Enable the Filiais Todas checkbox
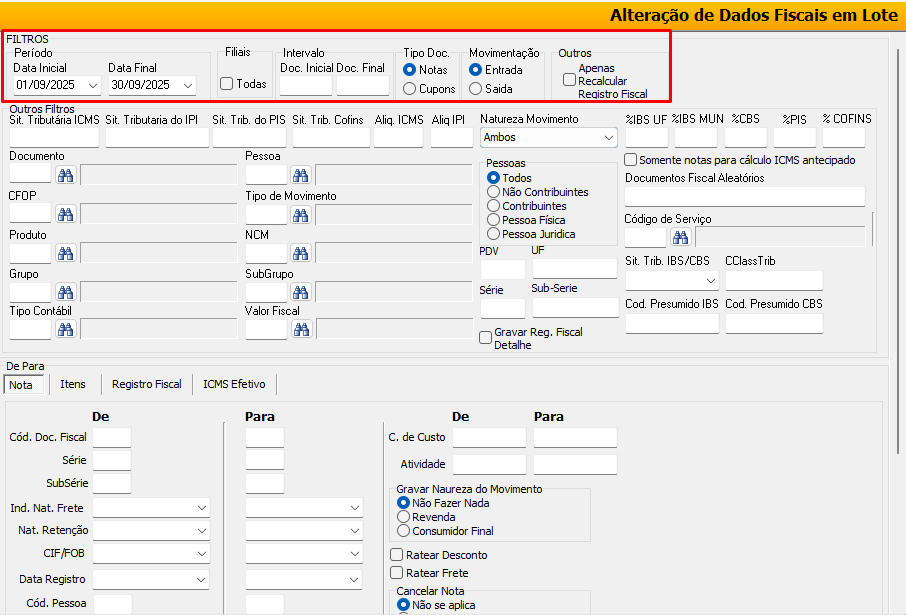906x615 pixels. coord(227,84)
